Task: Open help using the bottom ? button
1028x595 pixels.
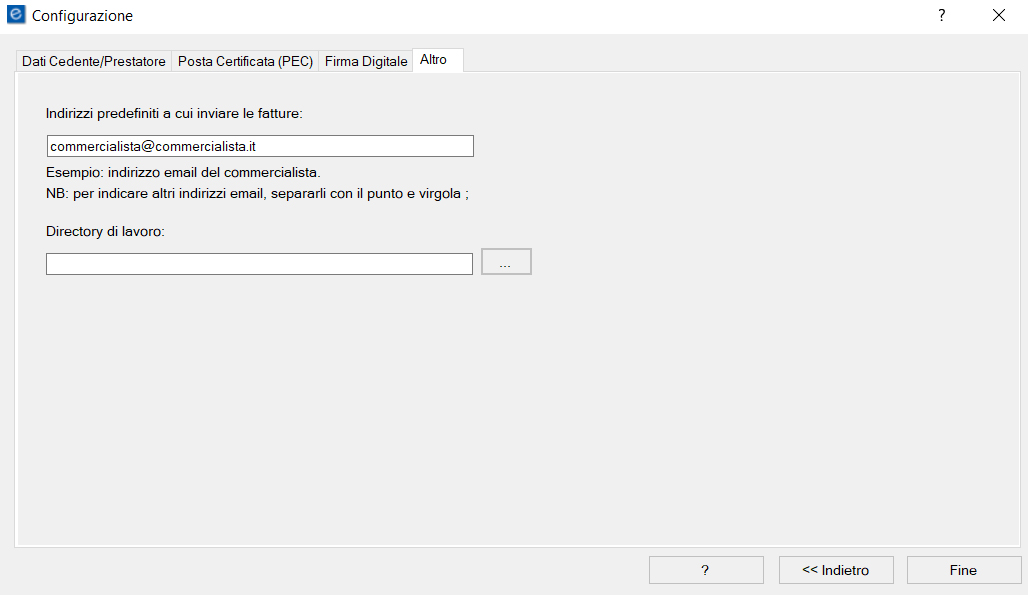Action: coord(706,570)
